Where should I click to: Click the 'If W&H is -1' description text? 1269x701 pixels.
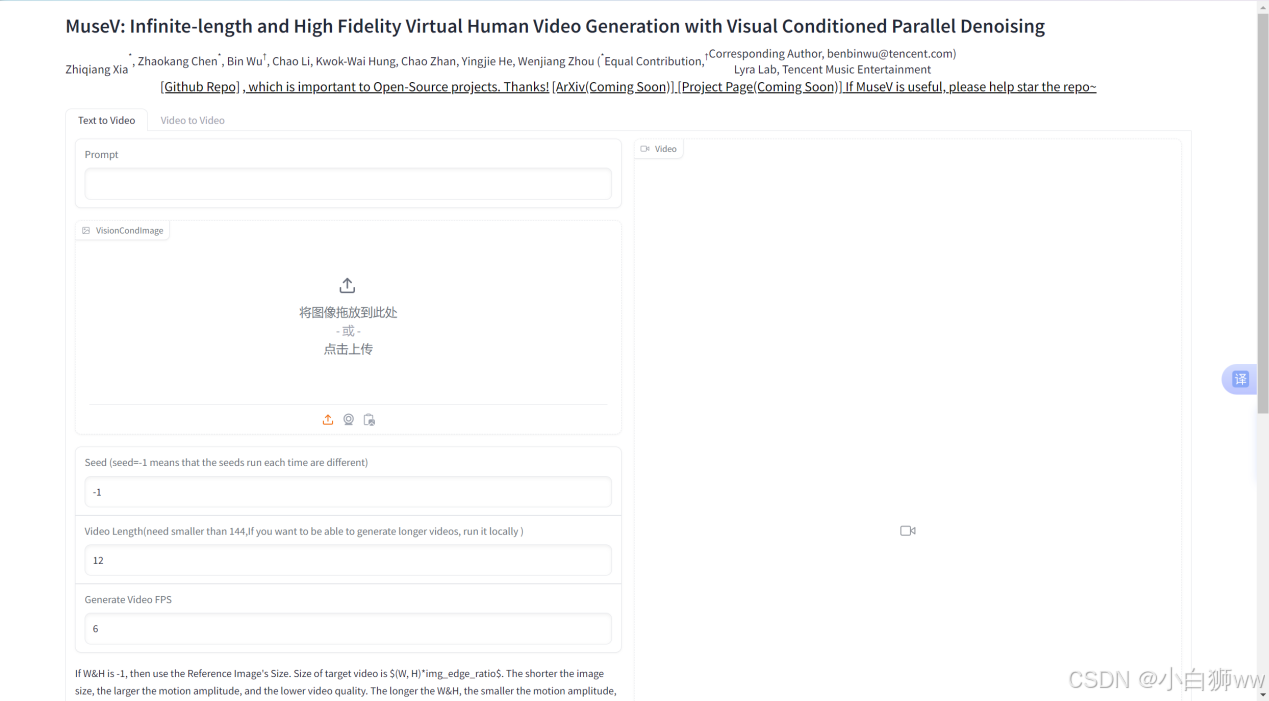coord(346,682)
